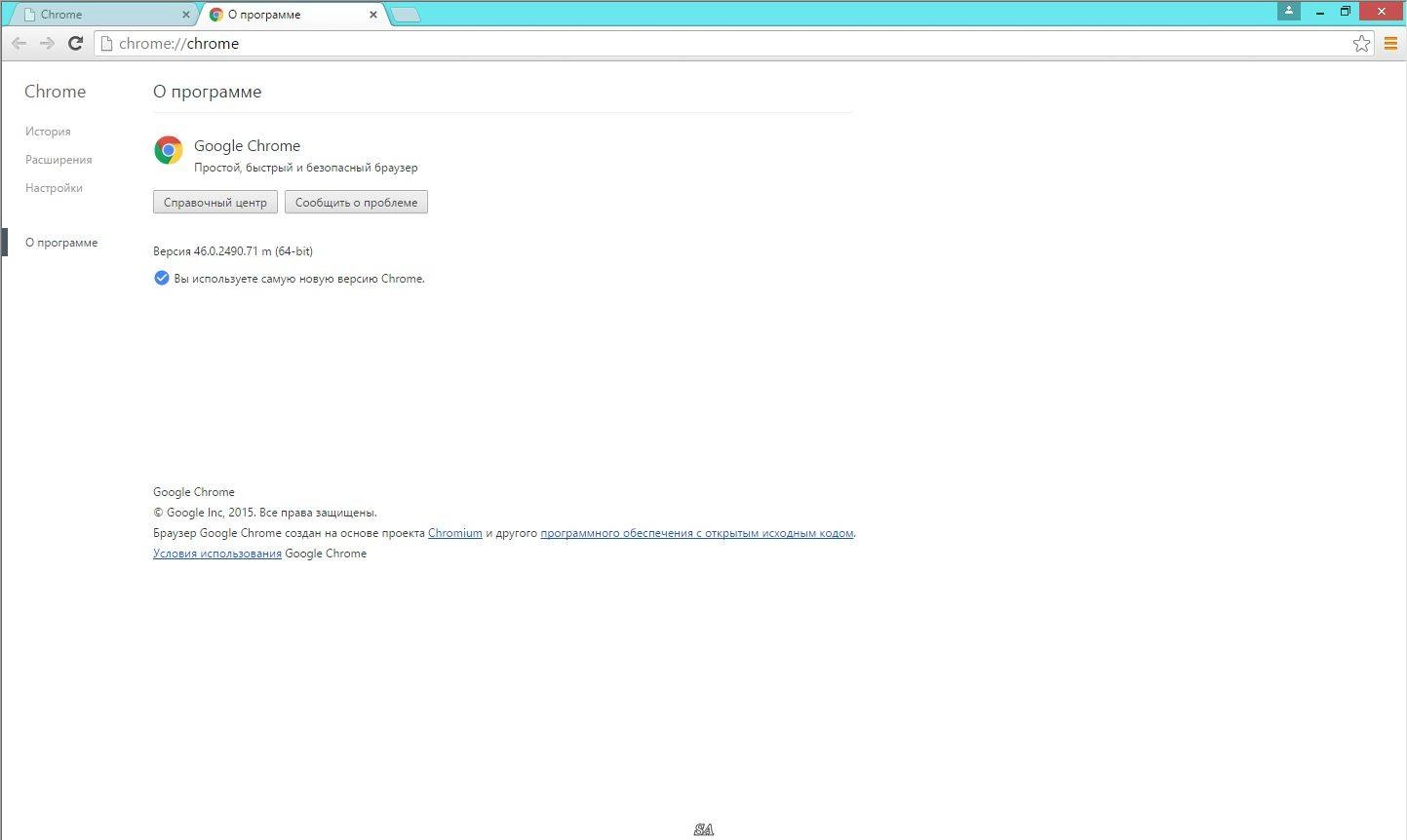This screenshot has height=840, width=1407.
Task: Click the browser back arrow
Action: coord(19,43)
